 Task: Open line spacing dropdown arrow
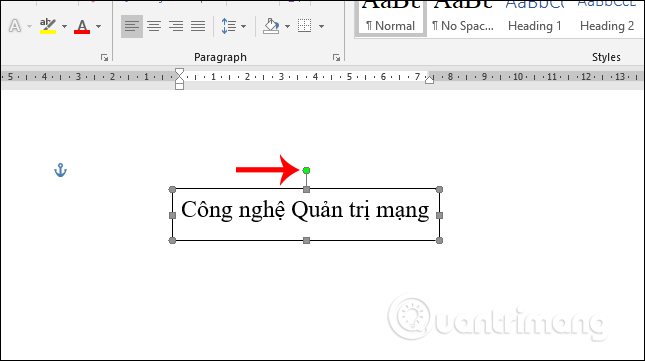coord(244,27)
